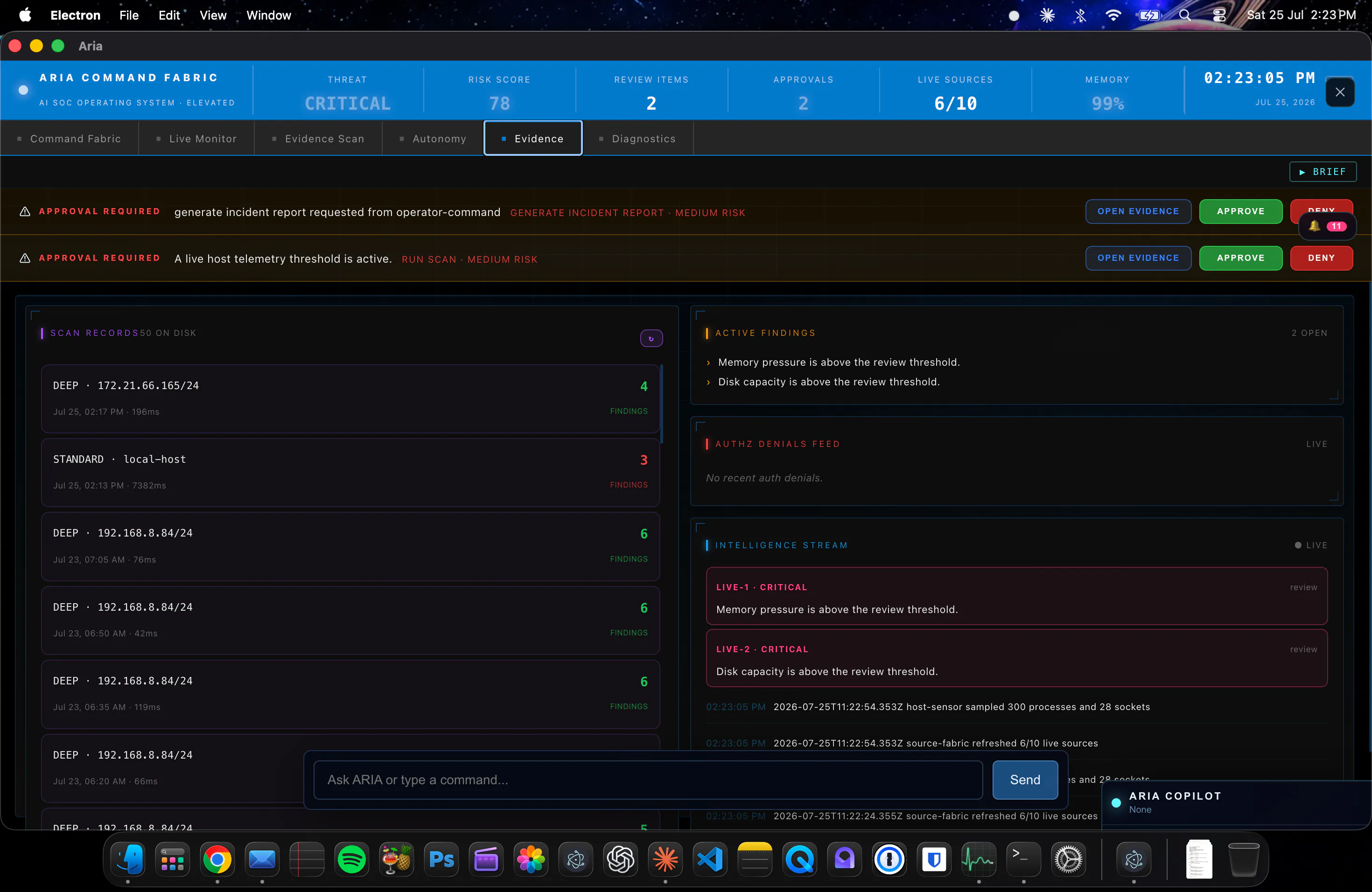Focus the Ask ARIA command field

[x=648, y=780]
